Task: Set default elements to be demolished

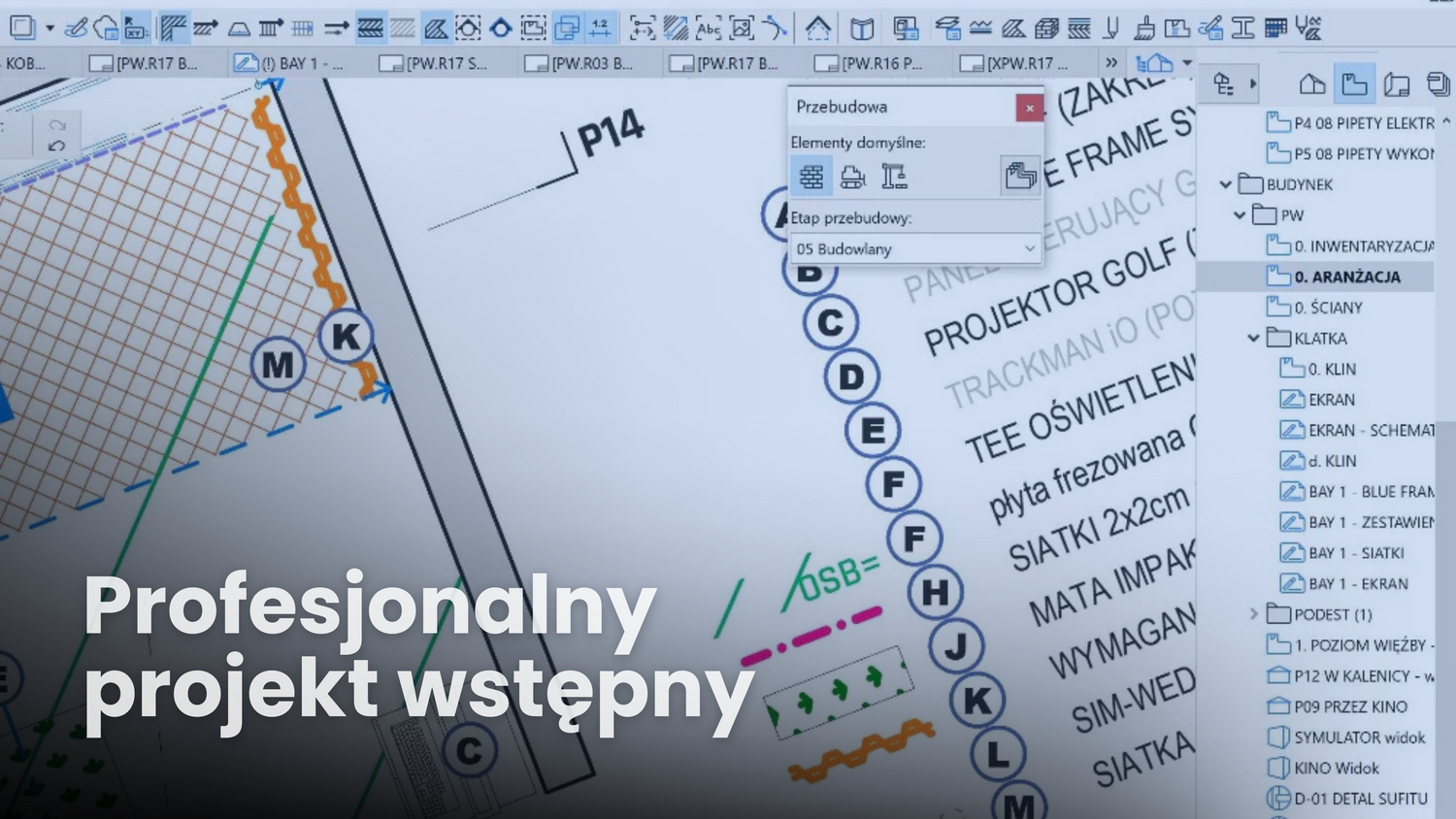Action: click(852, 176)
